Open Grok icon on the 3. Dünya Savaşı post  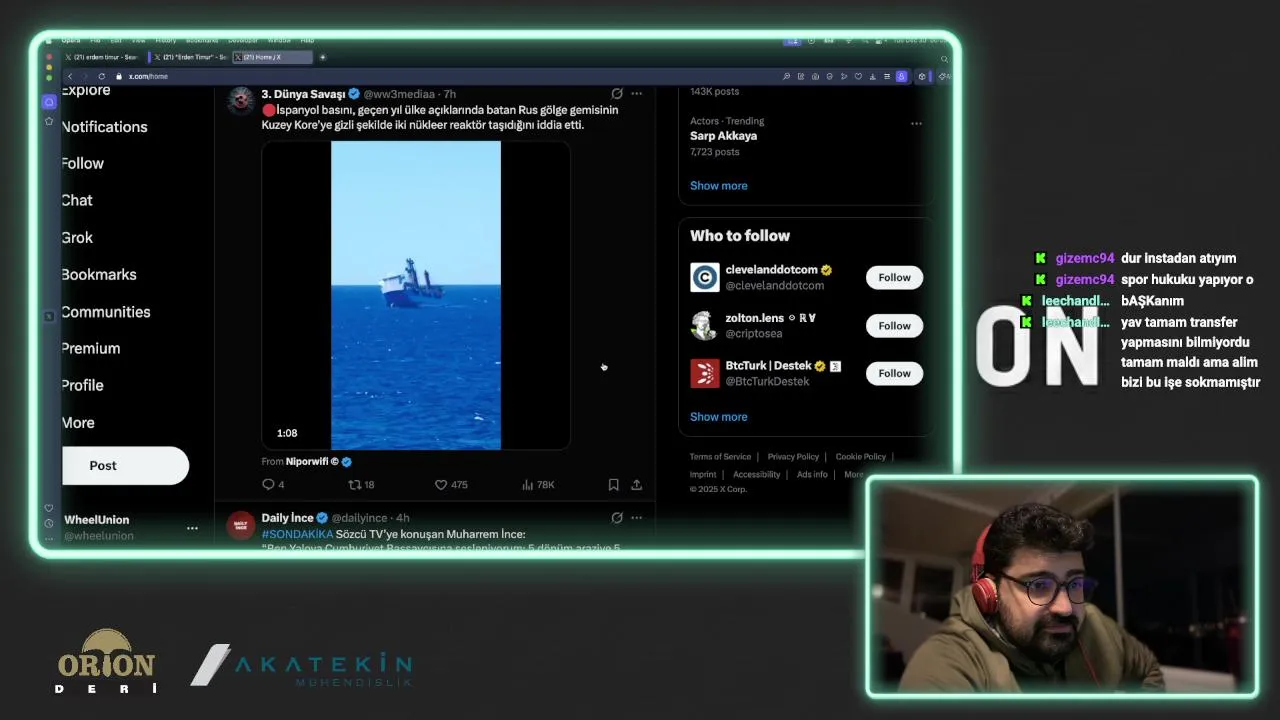coord(617,94)
